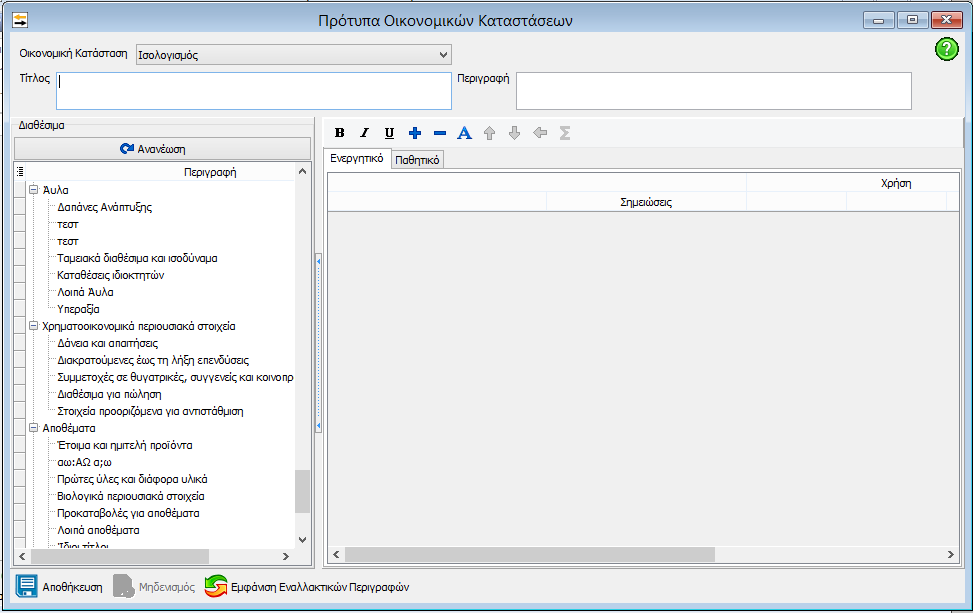Click the tree vertical scrollbar thumb

tap(302, 491)
